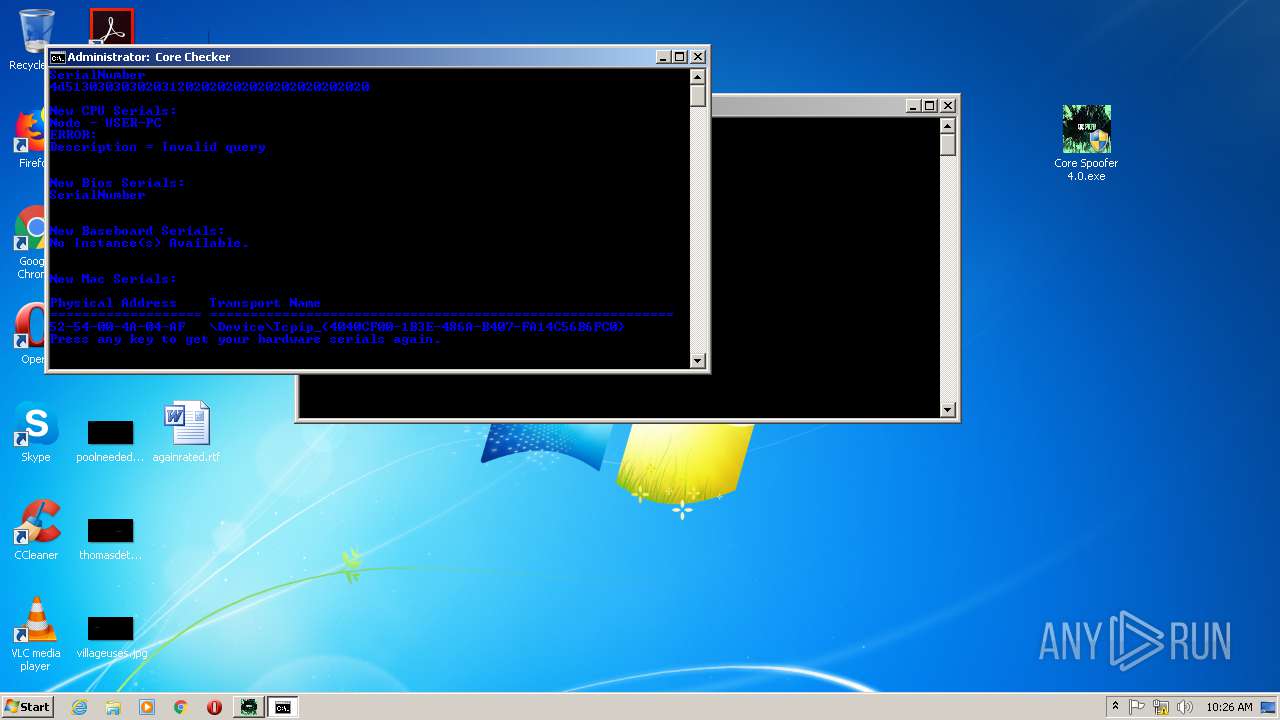The width and height of the screenshot is (1280, 720).
Task: Click 'New Mac Serials:' line
Action: [113, 279]
